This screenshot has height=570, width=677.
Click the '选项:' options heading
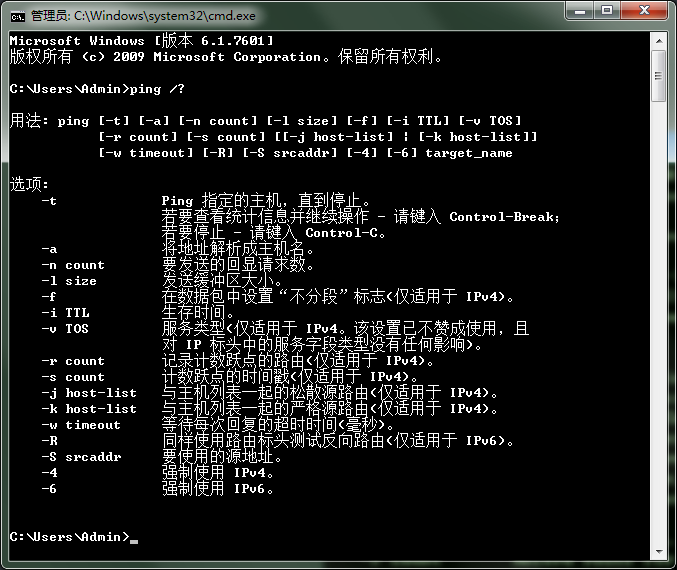click(29, 184)
